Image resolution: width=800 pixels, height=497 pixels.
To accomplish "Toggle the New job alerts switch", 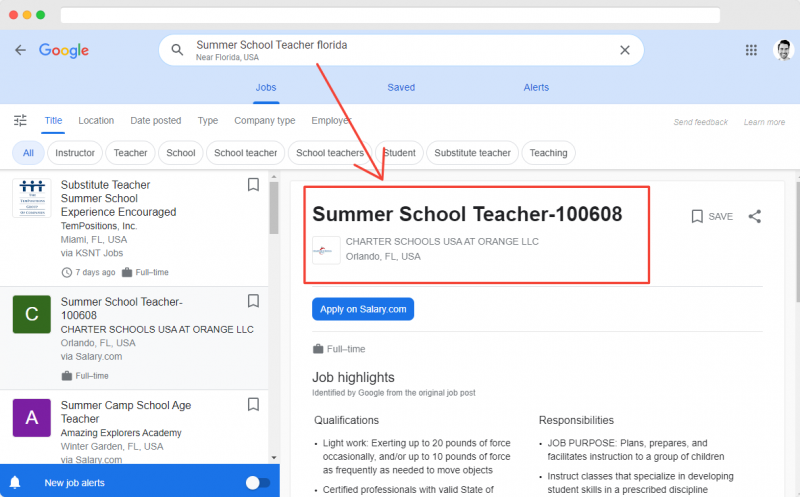I will pos(258,483).
